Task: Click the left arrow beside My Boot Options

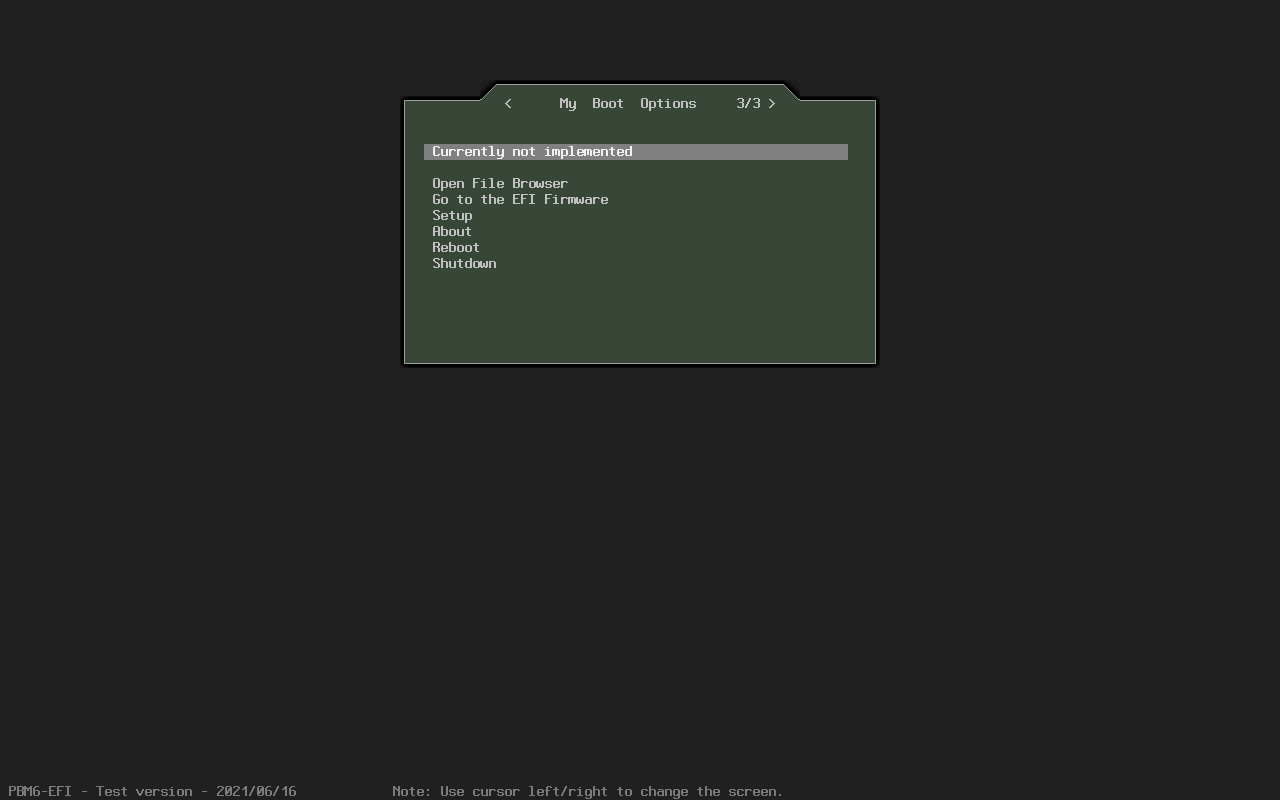Action: click(508, 104)
